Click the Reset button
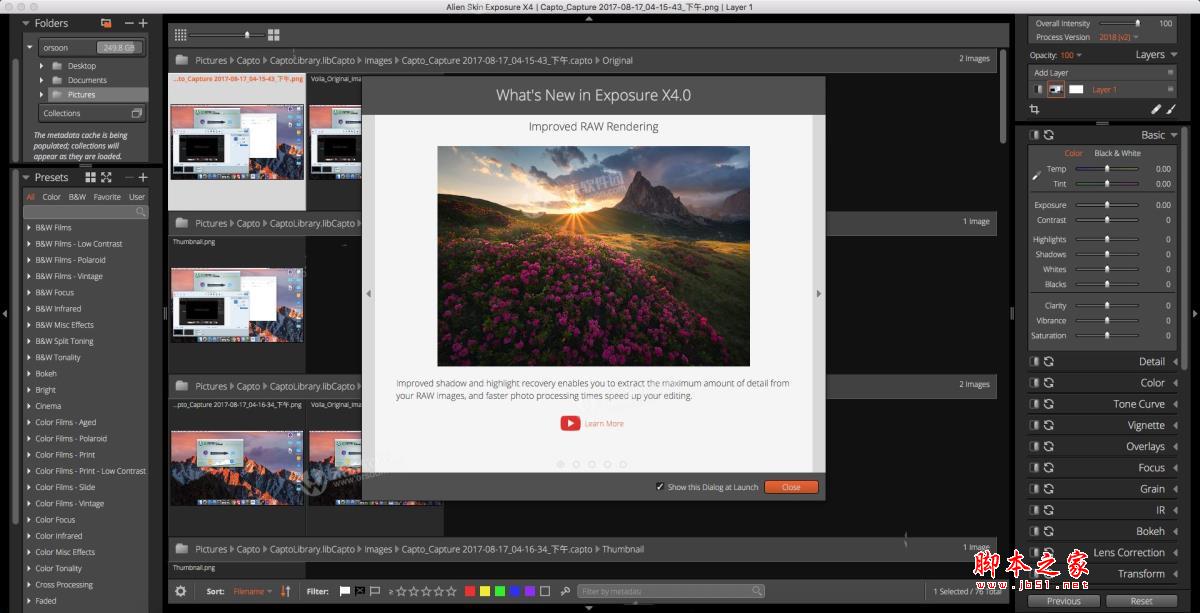This screenshot has width=1200, height=613. (1141, 601)
